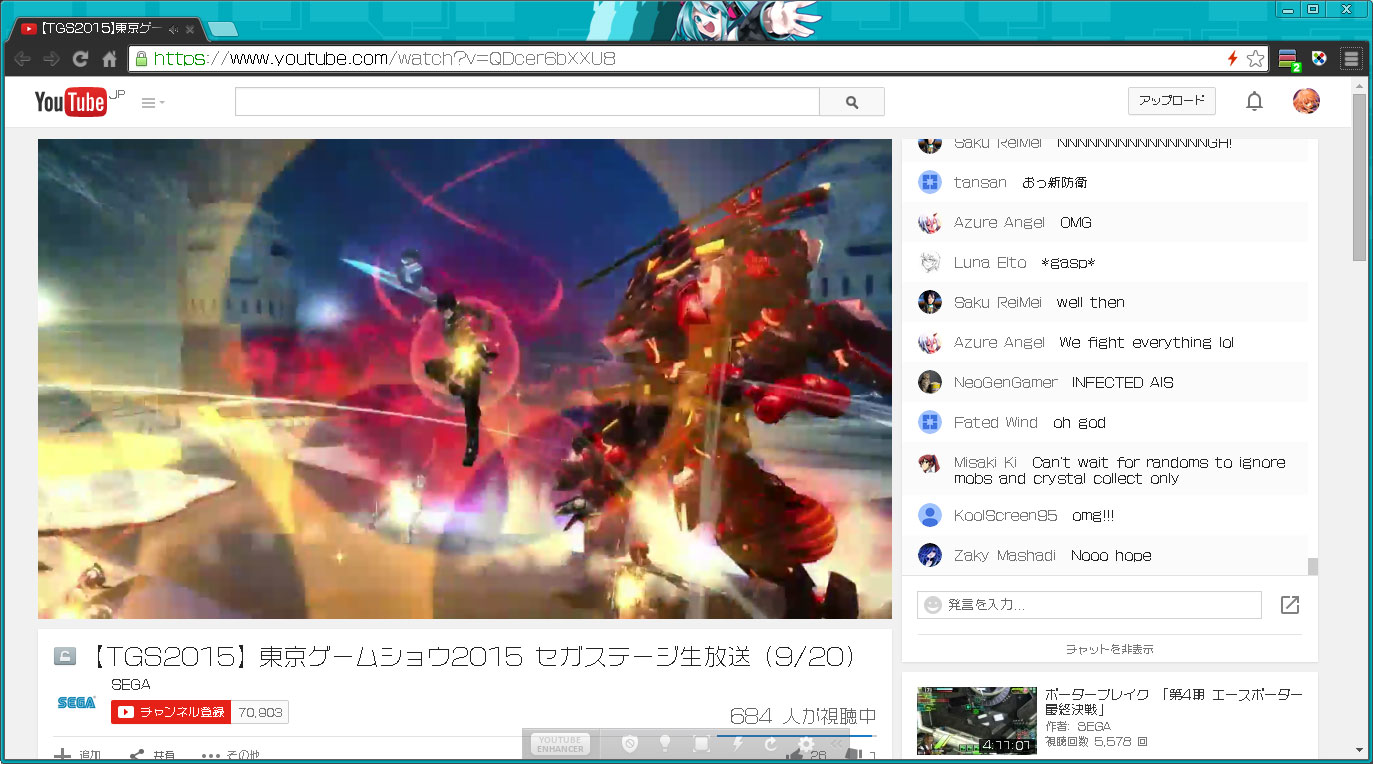Hide chat via チャットを非表示
The image size is (1373, 764).
tap(1109, 649)
